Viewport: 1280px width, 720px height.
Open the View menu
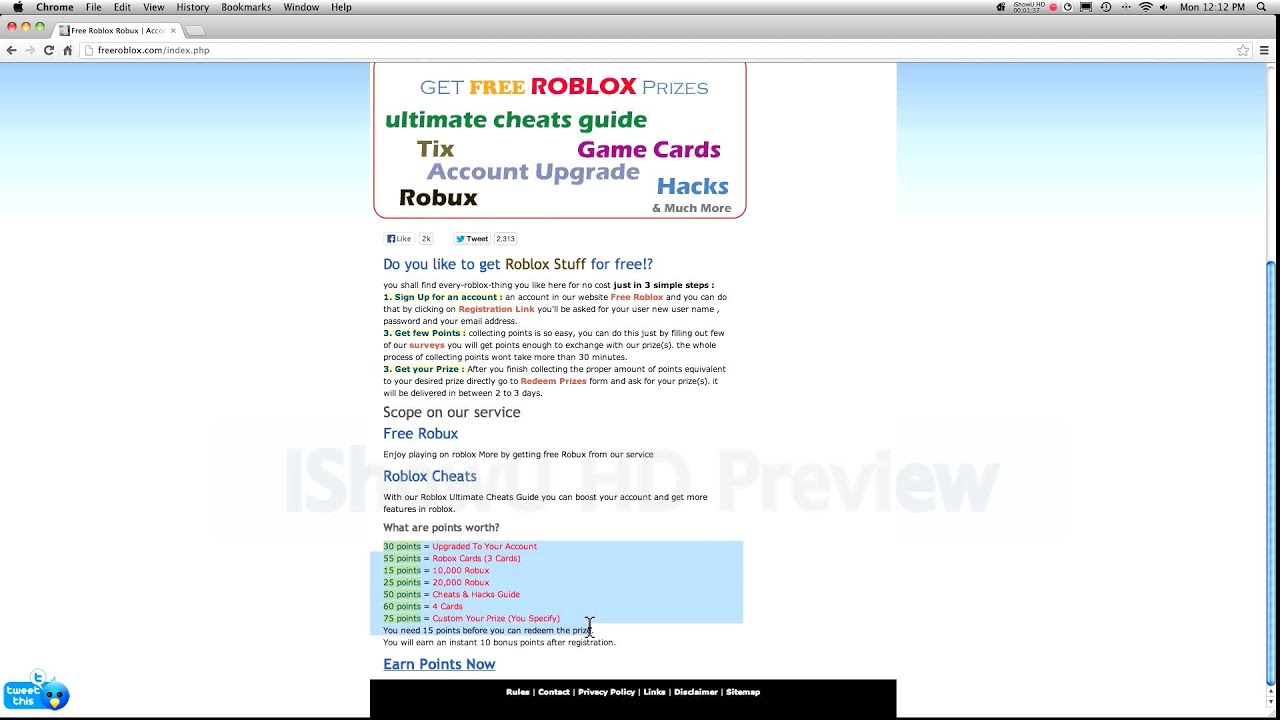(x=153, y=7)
